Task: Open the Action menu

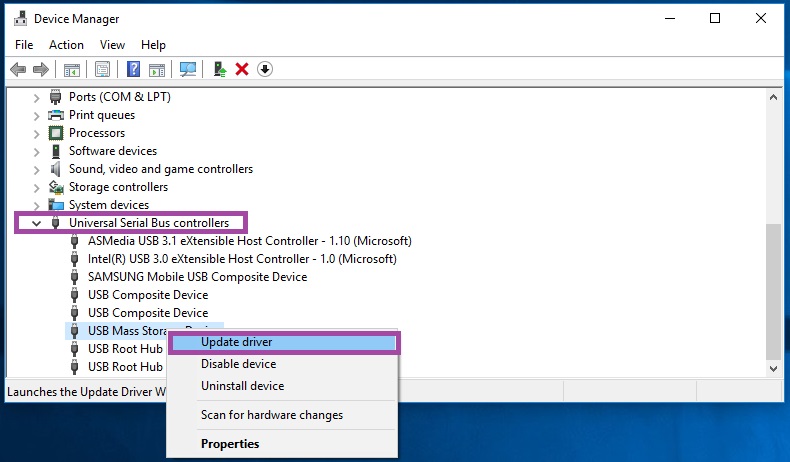Action: click(x=66, y=45)
